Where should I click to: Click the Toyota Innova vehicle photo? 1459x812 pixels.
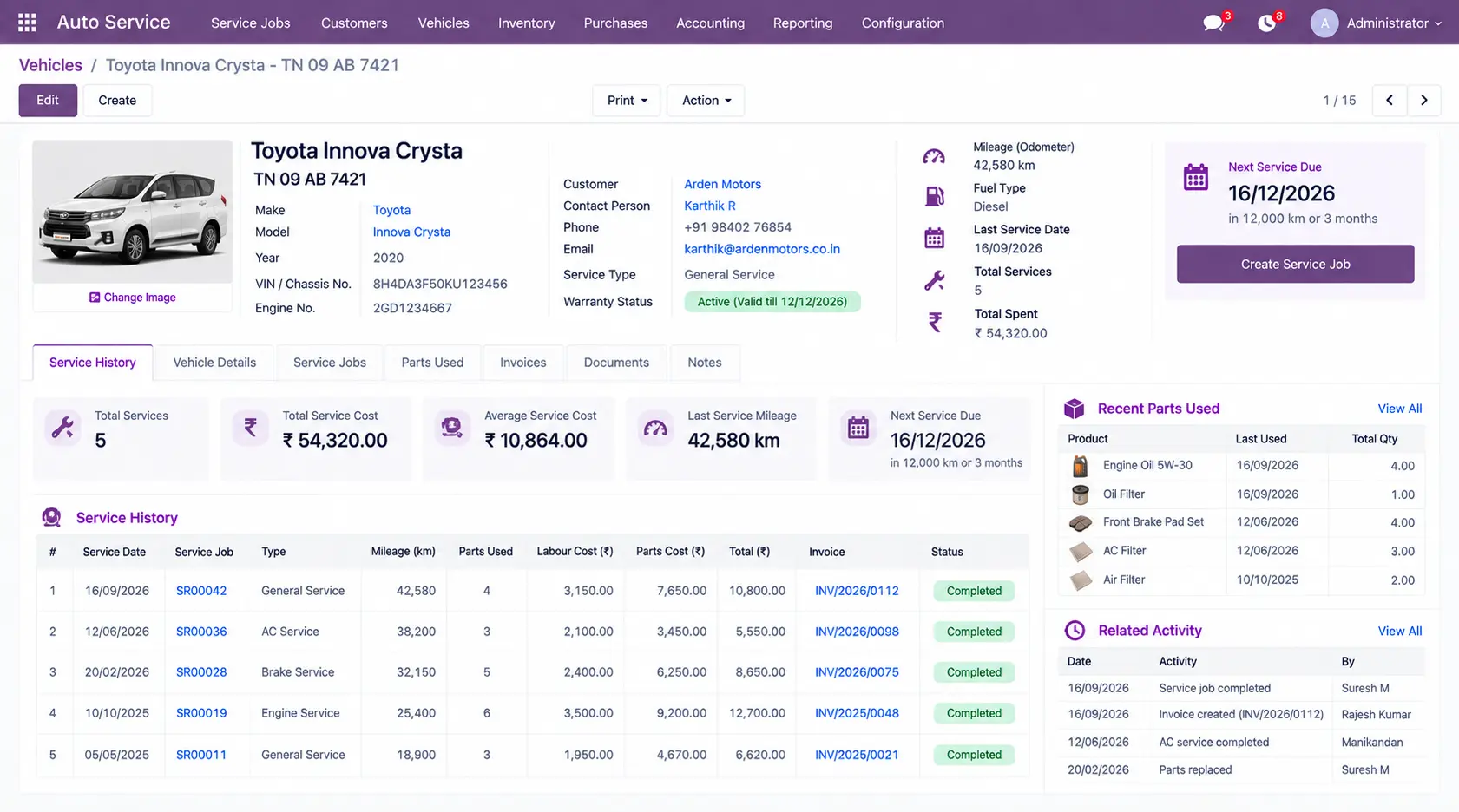pos(132,212)
